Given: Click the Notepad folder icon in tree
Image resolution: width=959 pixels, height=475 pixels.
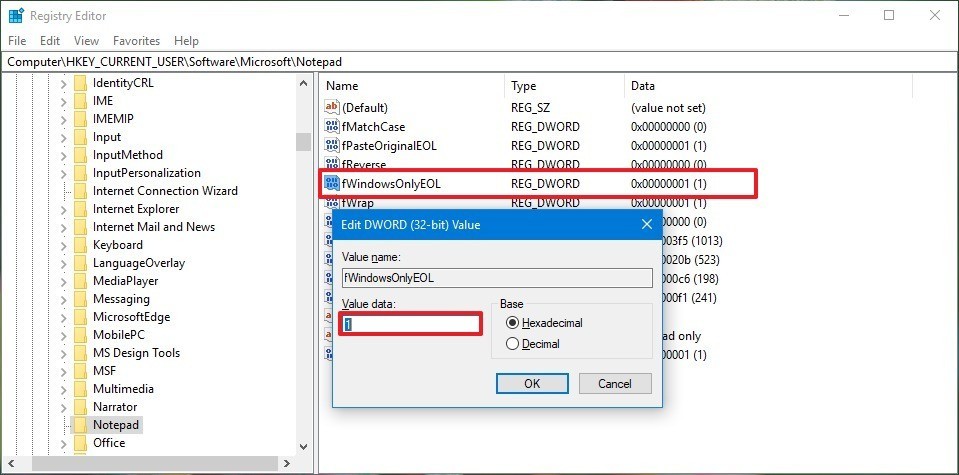Looking at the screenshot, I should tap(80, 425).
